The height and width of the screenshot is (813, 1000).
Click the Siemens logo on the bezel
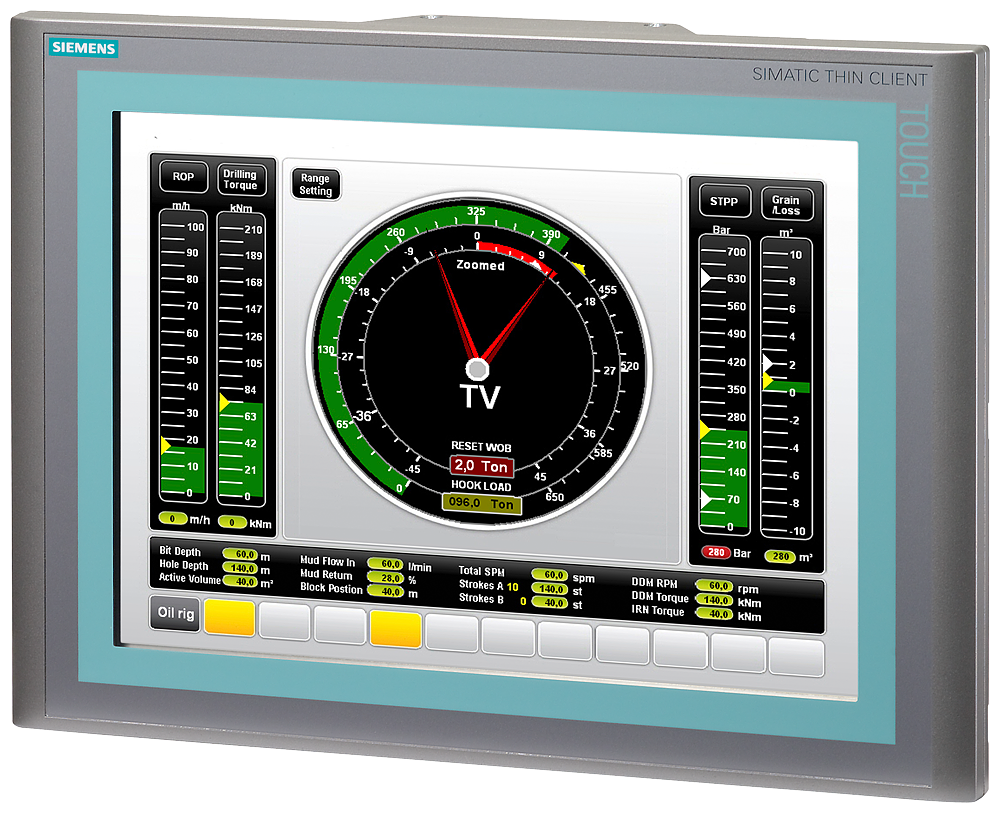pyautogui.click(x=84, y=47)
